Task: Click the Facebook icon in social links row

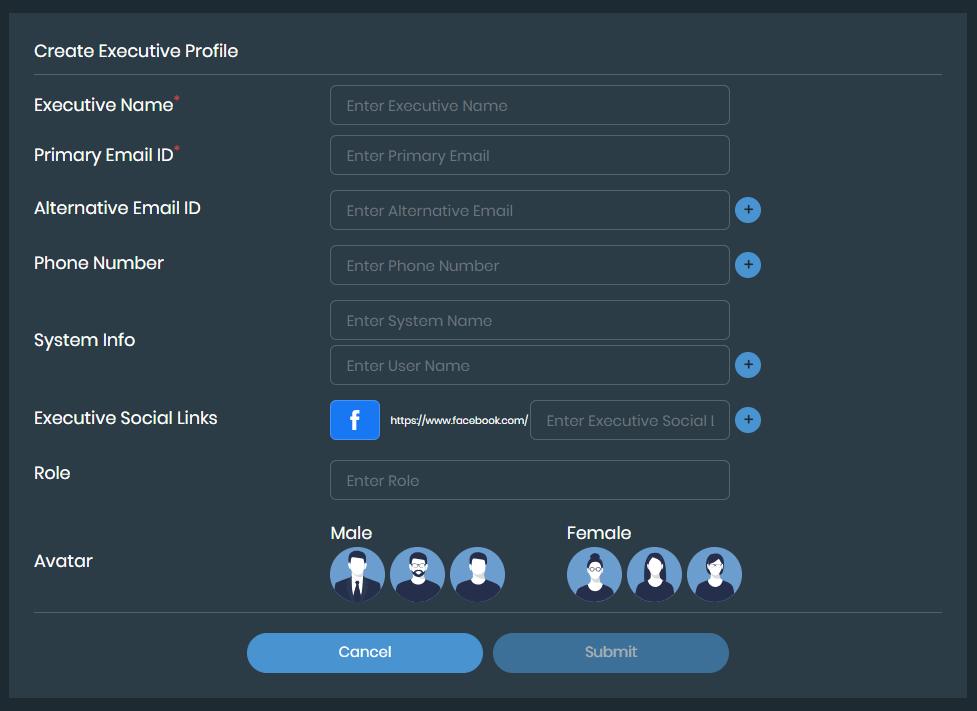Action: coord(354,420)
